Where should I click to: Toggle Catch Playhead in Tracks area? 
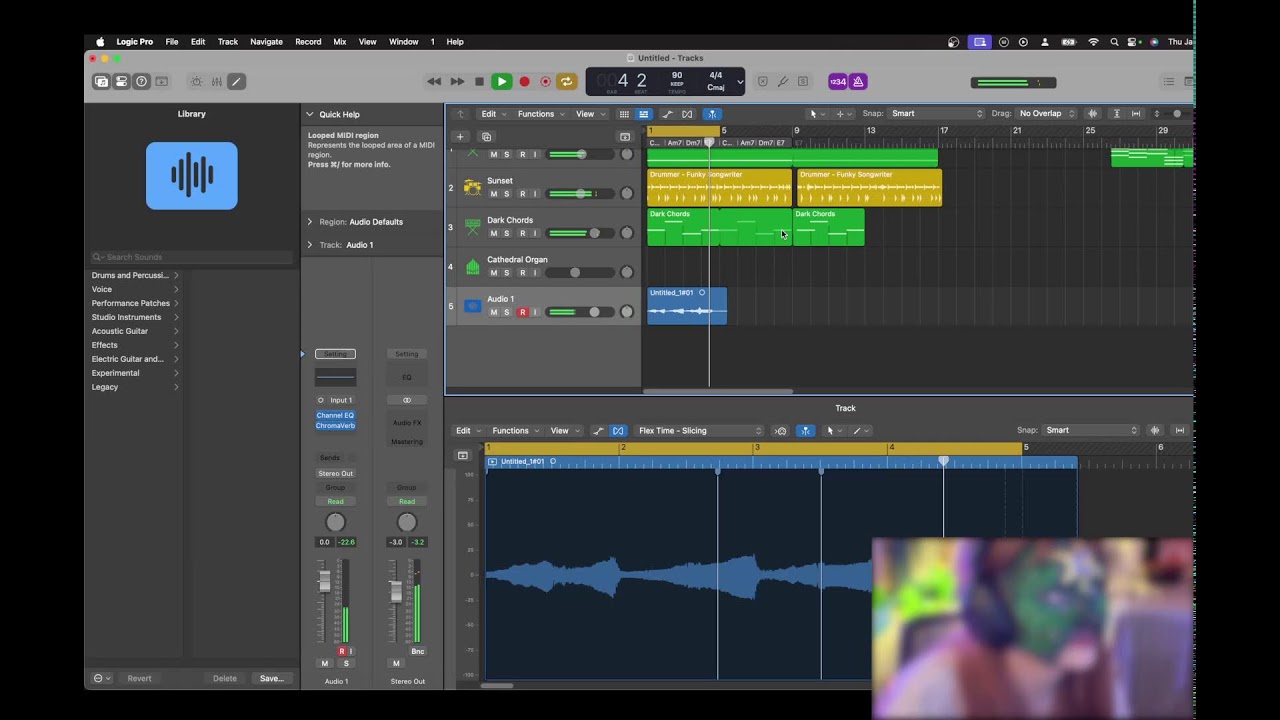pos(712,114)
